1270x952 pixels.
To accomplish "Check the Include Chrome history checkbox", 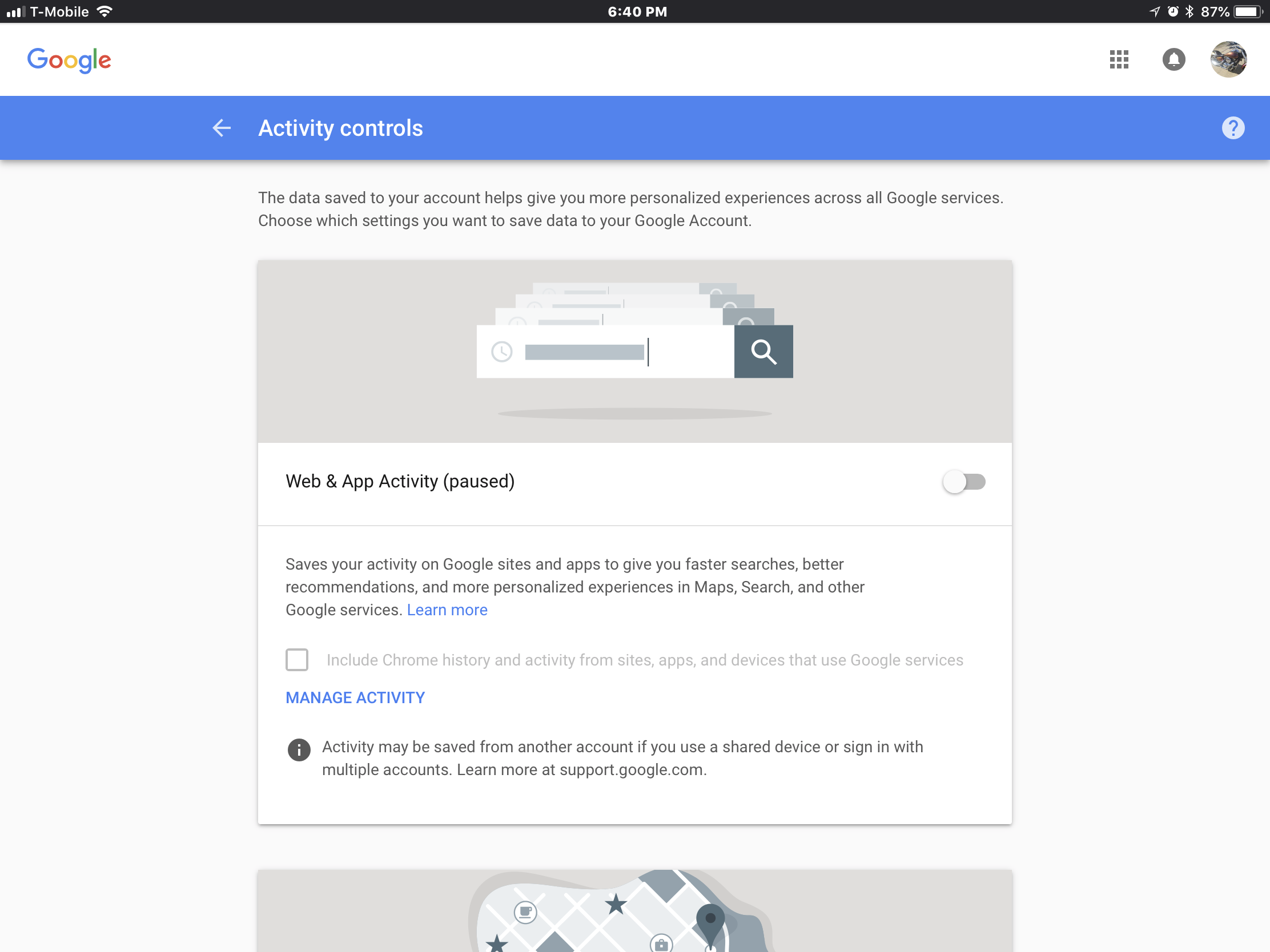I will [x=297, y=660].
